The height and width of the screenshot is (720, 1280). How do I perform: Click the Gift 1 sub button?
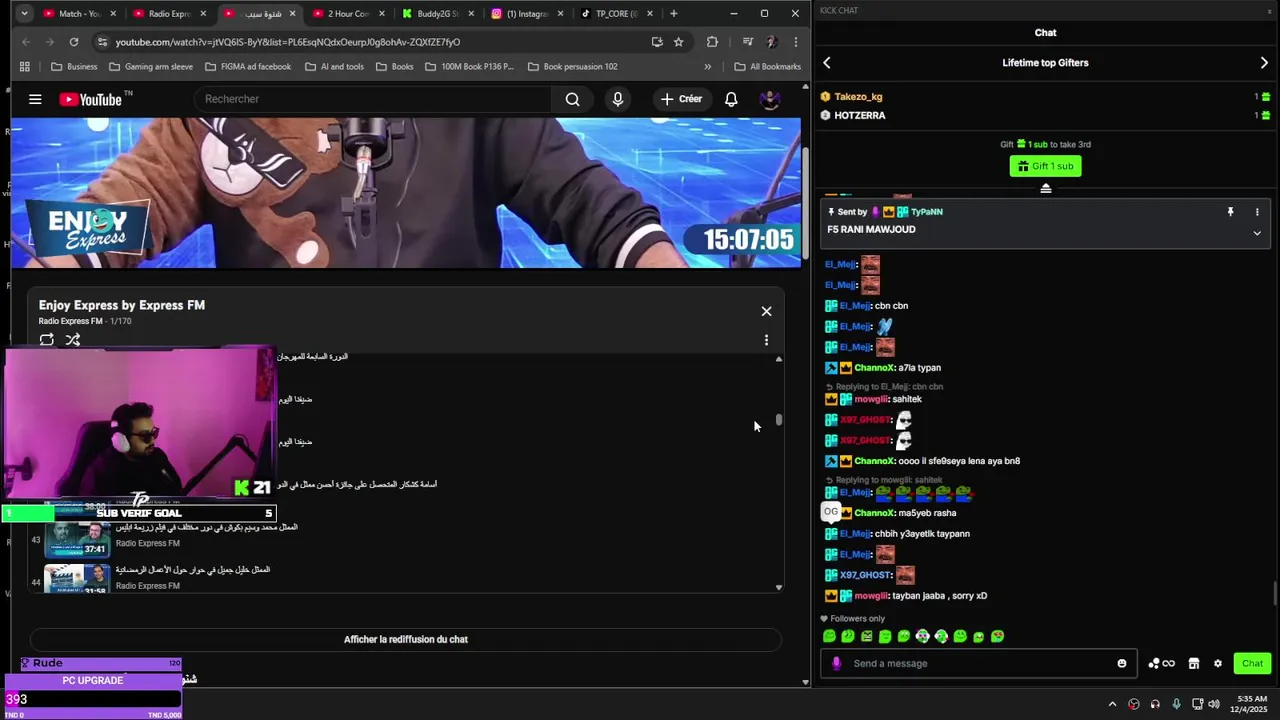pos(1045,166)
